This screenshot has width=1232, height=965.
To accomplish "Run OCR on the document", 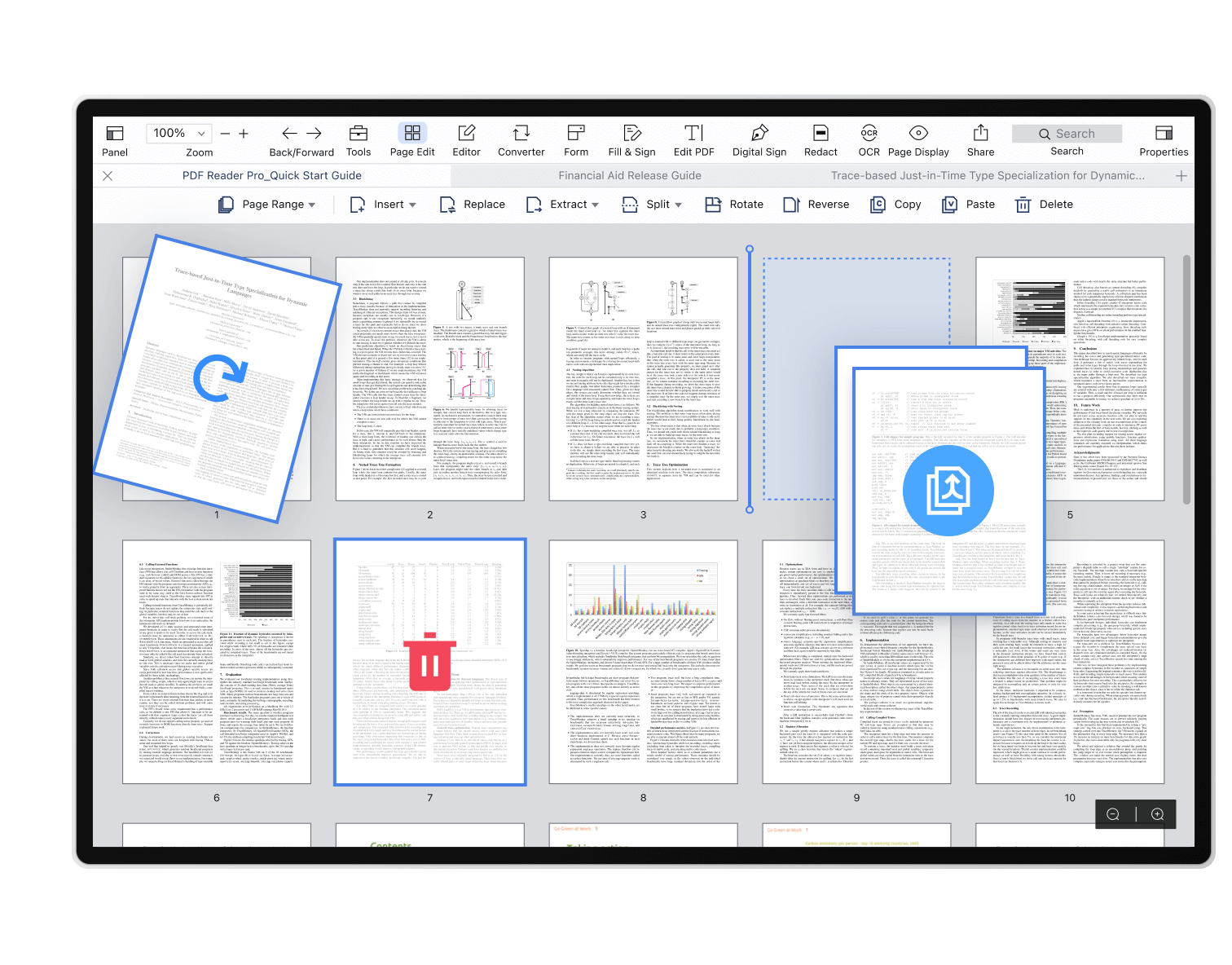I will coord(869,134).
